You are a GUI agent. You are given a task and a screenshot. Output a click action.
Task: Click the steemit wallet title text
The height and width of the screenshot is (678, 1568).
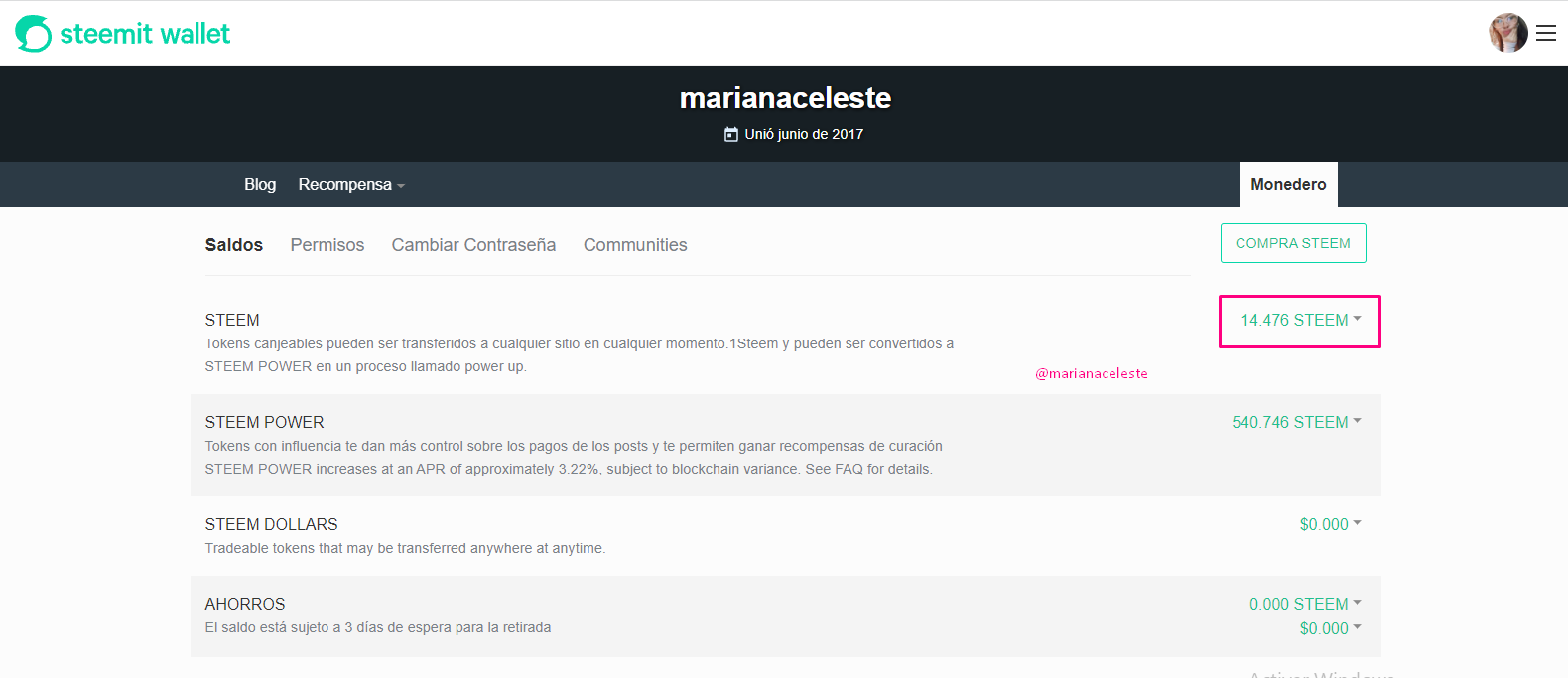point(145,34)
